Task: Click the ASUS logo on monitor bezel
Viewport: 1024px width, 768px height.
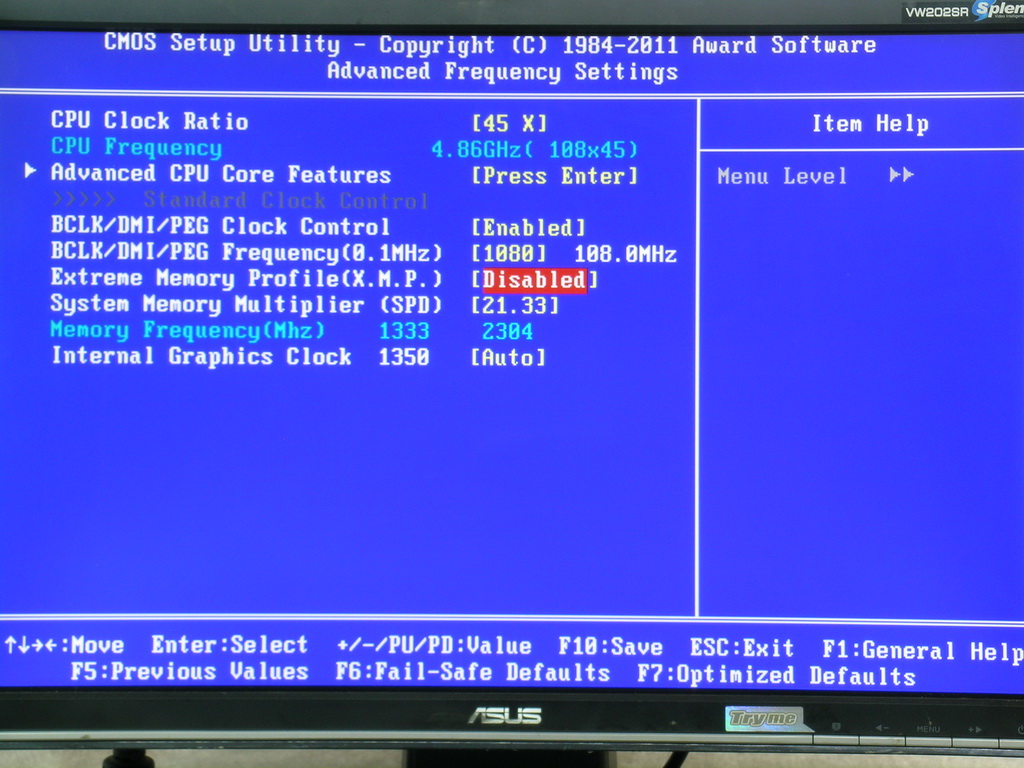Action: pos(505,716)
